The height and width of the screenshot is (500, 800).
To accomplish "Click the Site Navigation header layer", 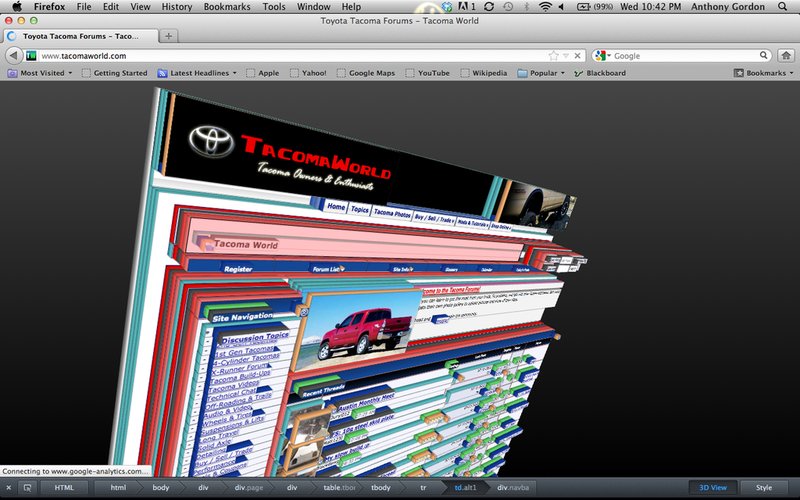I will point(242,317).
